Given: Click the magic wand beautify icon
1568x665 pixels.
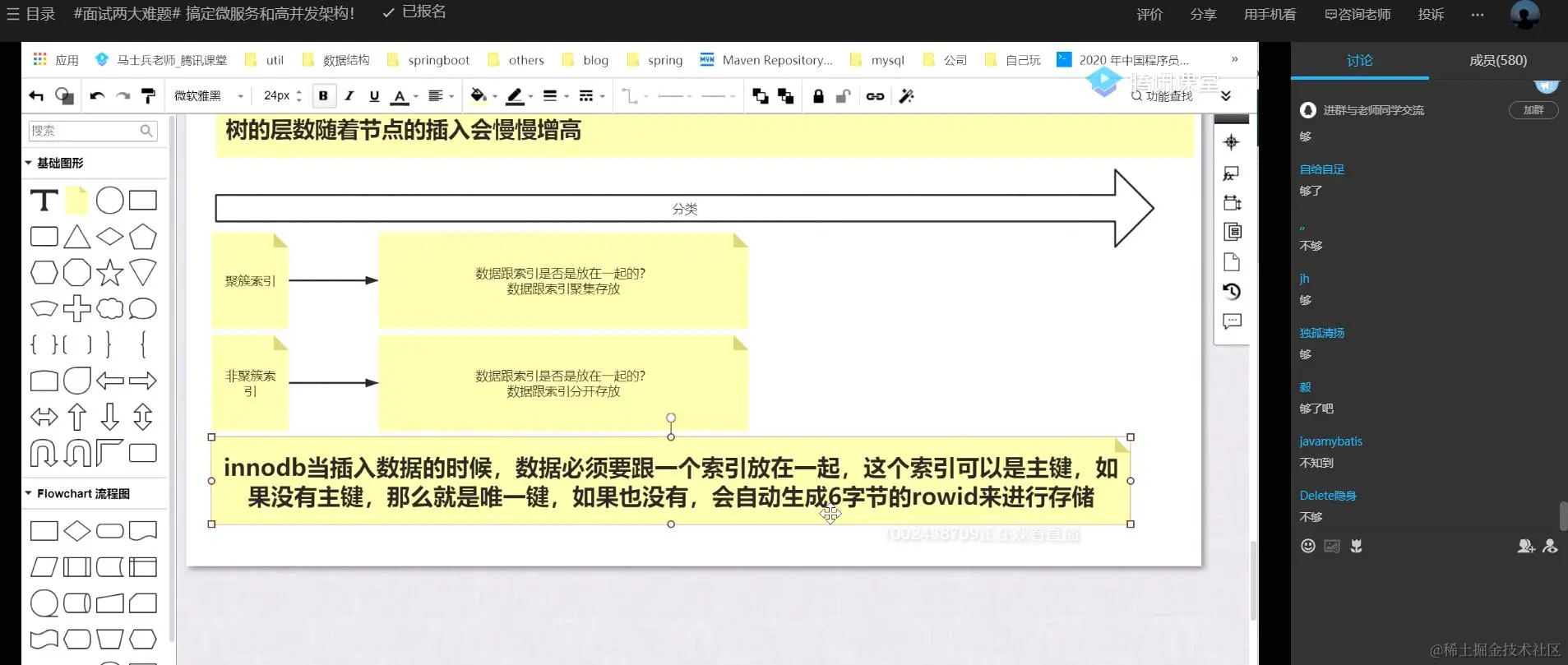Looking at the screenshot, I should (906, 96).
